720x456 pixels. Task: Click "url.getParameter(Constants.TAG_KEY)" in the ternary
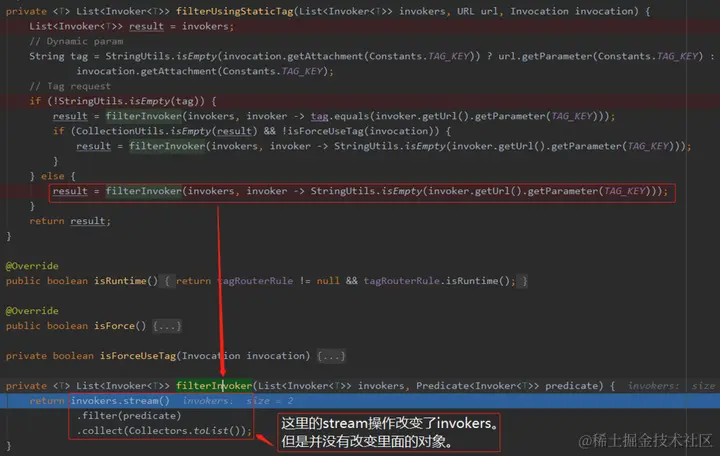[x=601, y=56]
